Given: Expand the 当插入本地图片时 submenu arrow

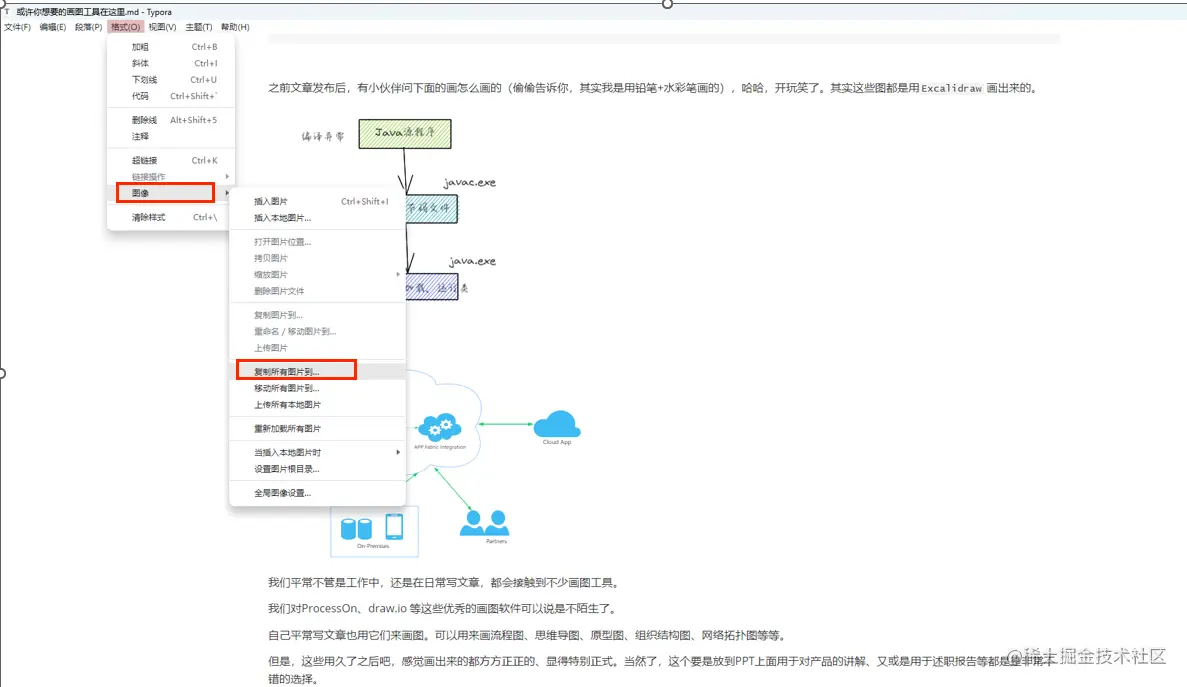Looking at the screenshot, I should [397, 452].
